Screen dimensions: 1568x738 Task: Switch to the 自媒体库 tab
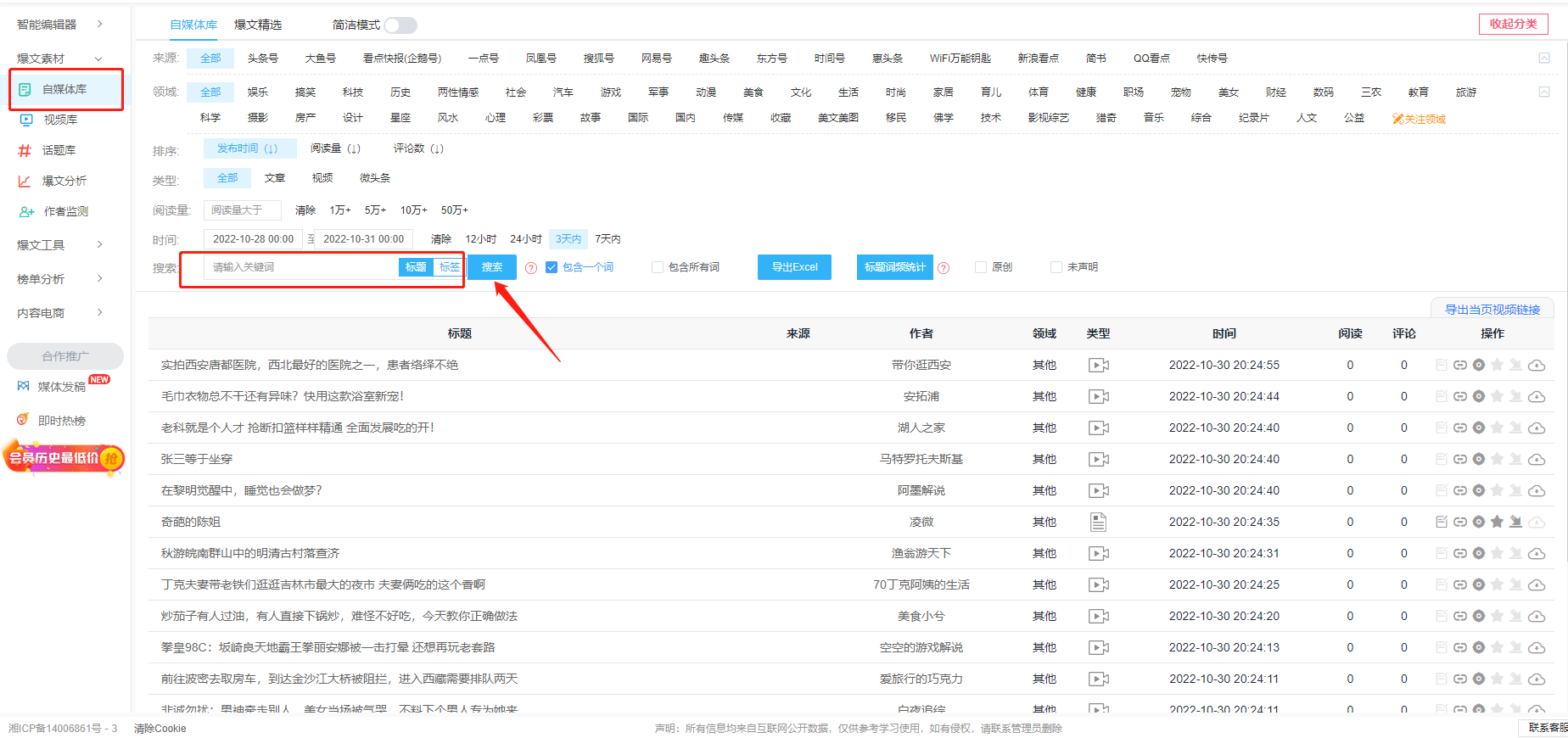[193, 25]
